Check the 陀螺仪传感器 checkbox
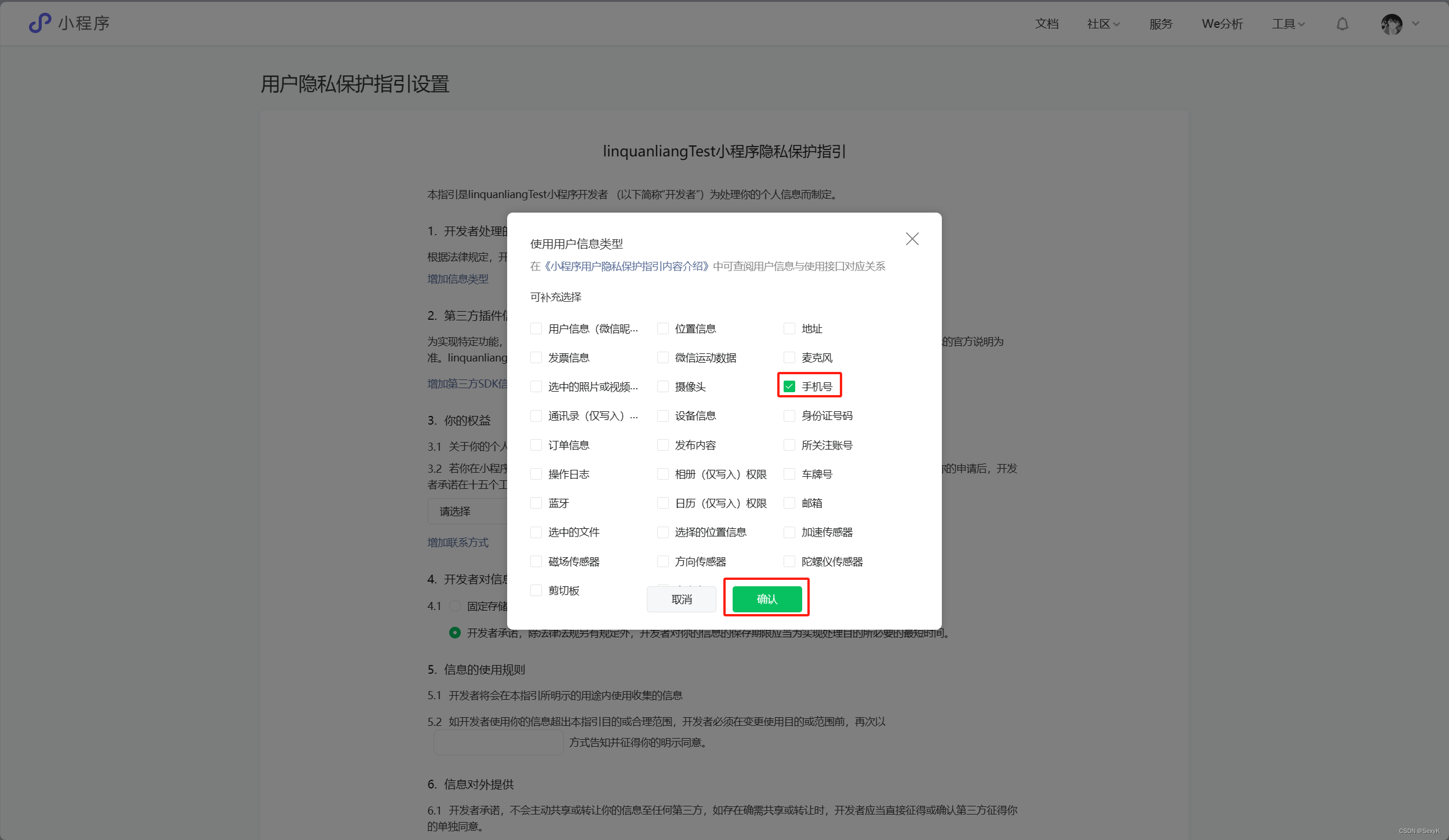The image size is (1449, 840). point(789,561)
